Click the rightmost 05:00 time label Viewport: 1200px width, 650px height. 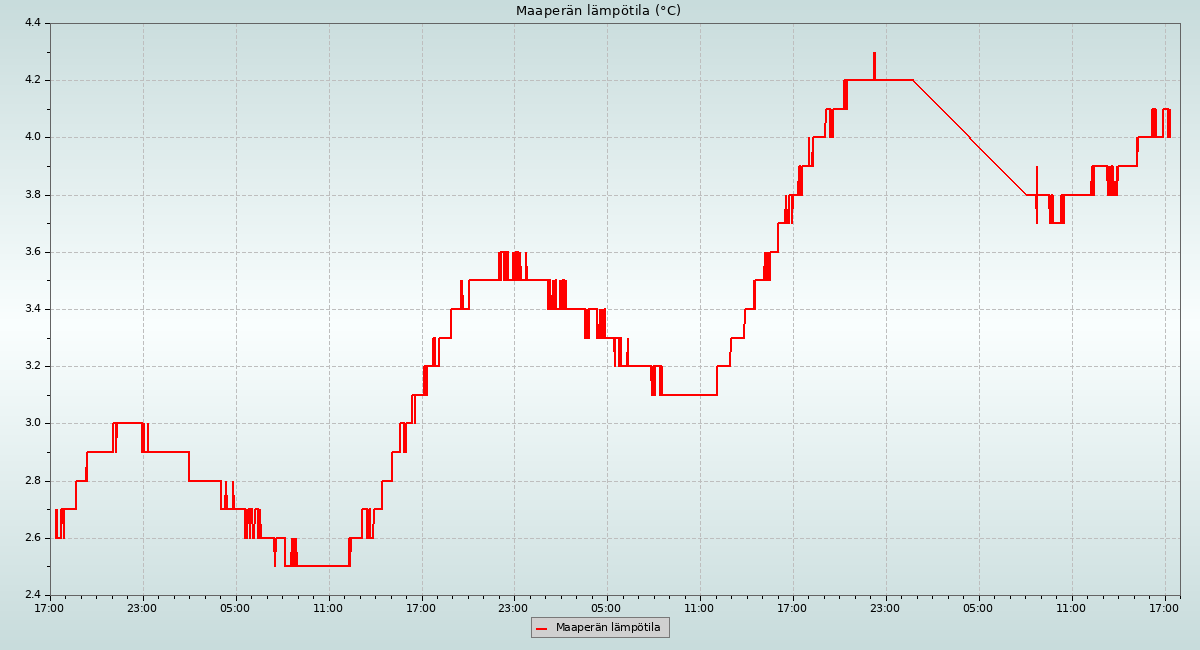[979, 607]
